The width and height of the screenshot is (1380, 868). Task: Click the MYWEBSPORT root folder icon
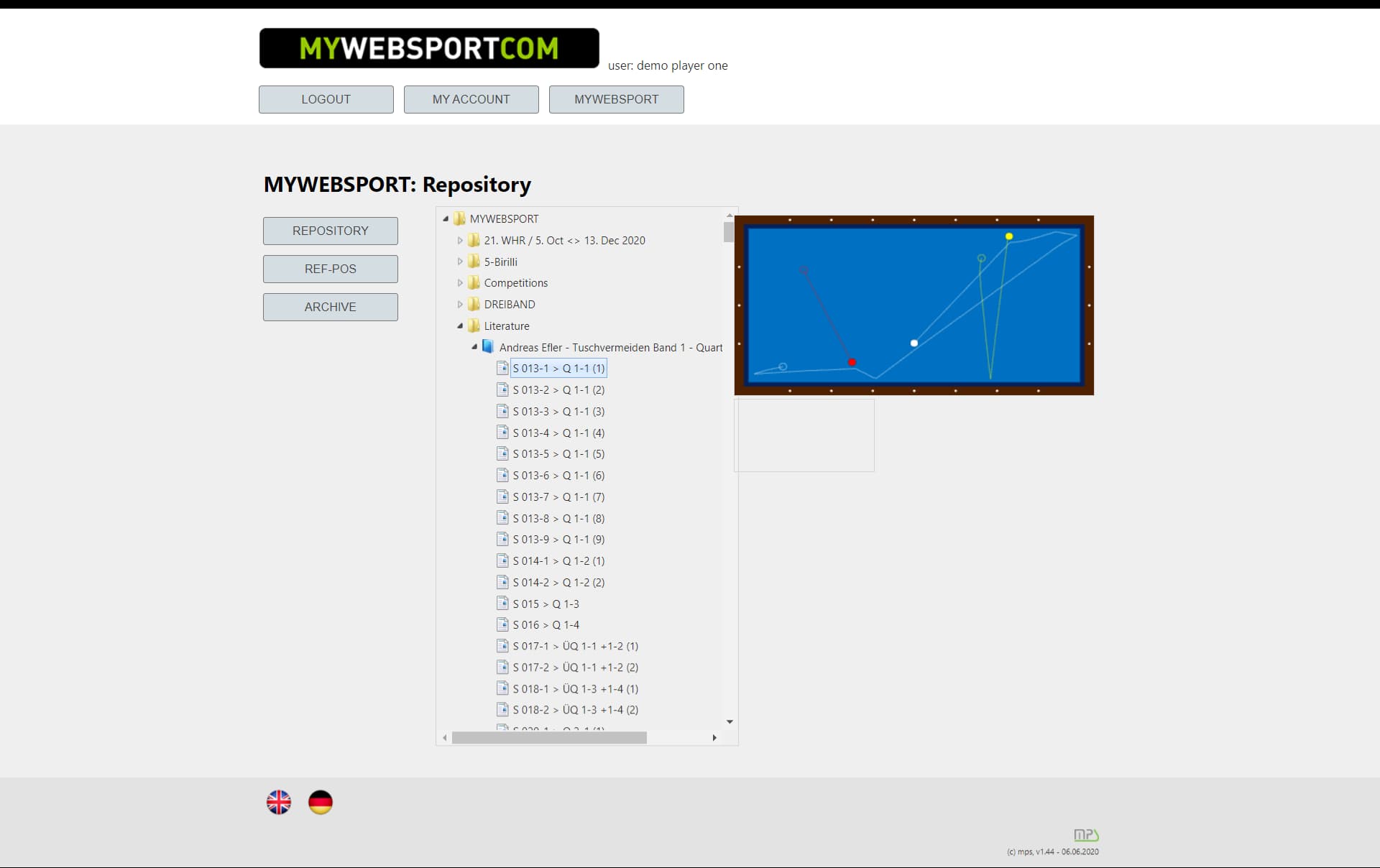click(x=459, y=218)
